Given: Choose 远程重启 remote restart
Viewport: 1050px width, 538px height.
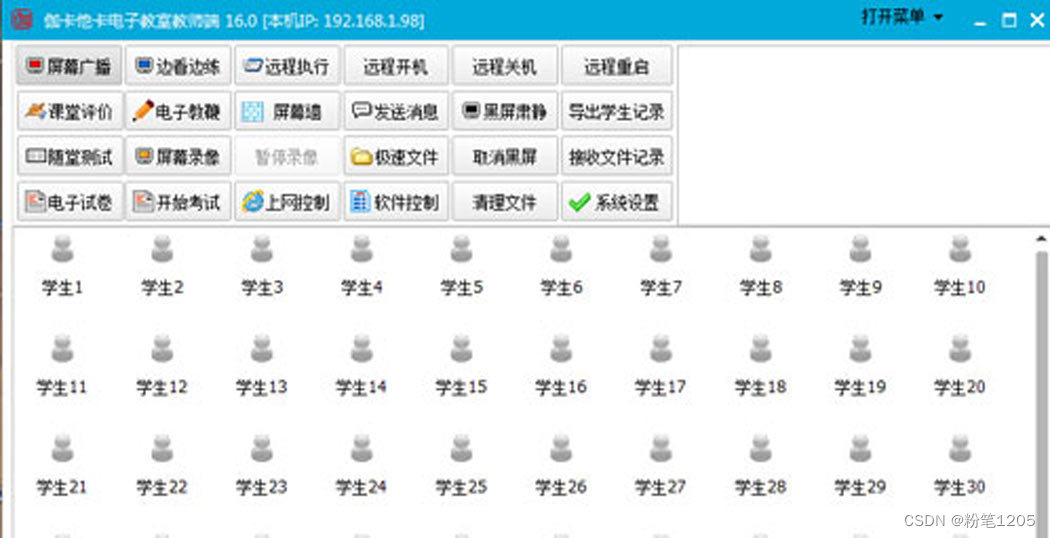Looking at the screenshot, I should point(617,65).
